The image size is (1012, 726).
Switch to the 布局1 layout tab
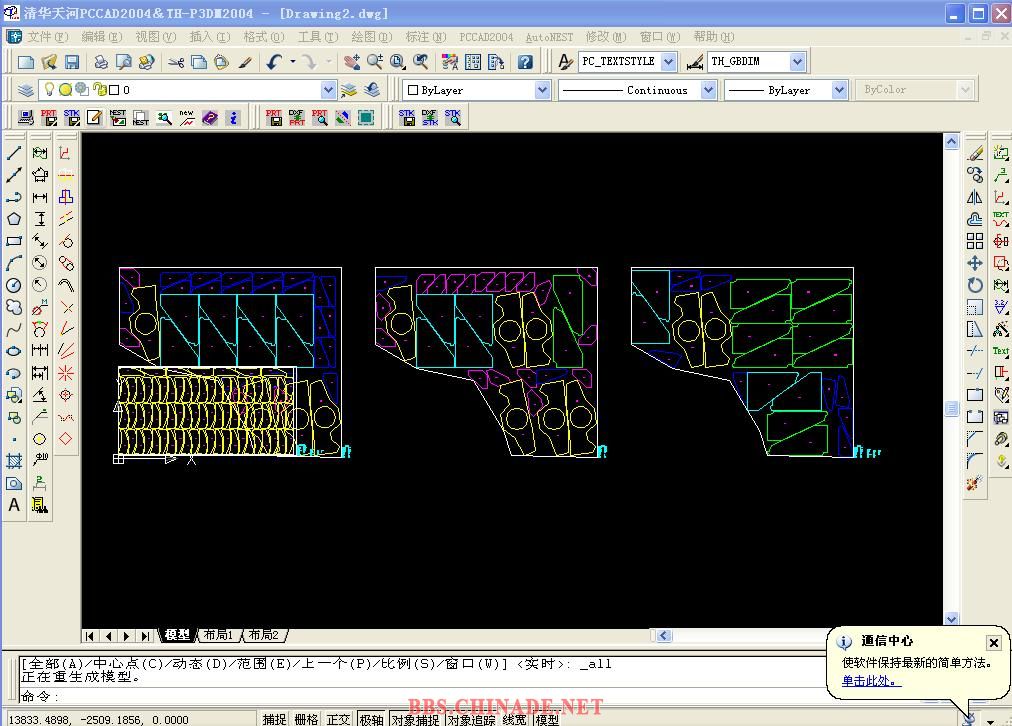(217, 635)
